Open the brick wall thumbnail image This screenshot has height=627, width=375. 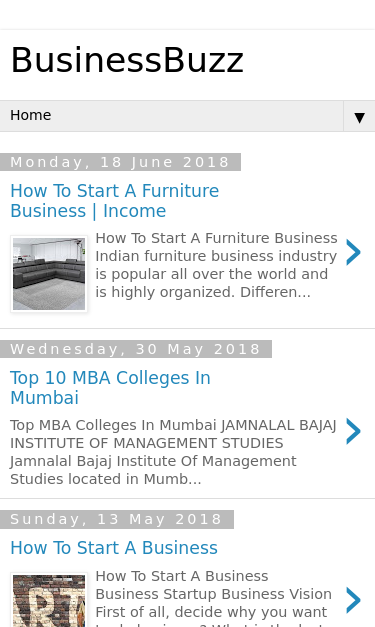(49, 600)
